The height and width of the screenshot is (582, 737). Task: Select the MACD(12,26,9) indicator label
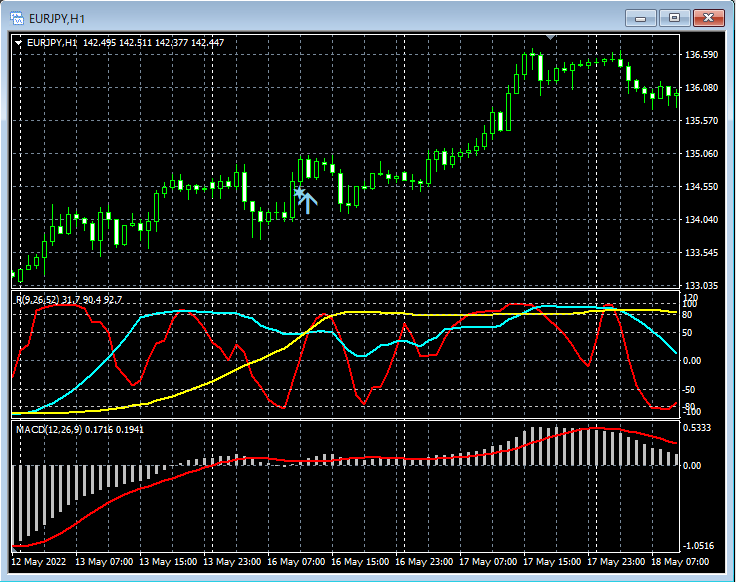pos(80,430)
